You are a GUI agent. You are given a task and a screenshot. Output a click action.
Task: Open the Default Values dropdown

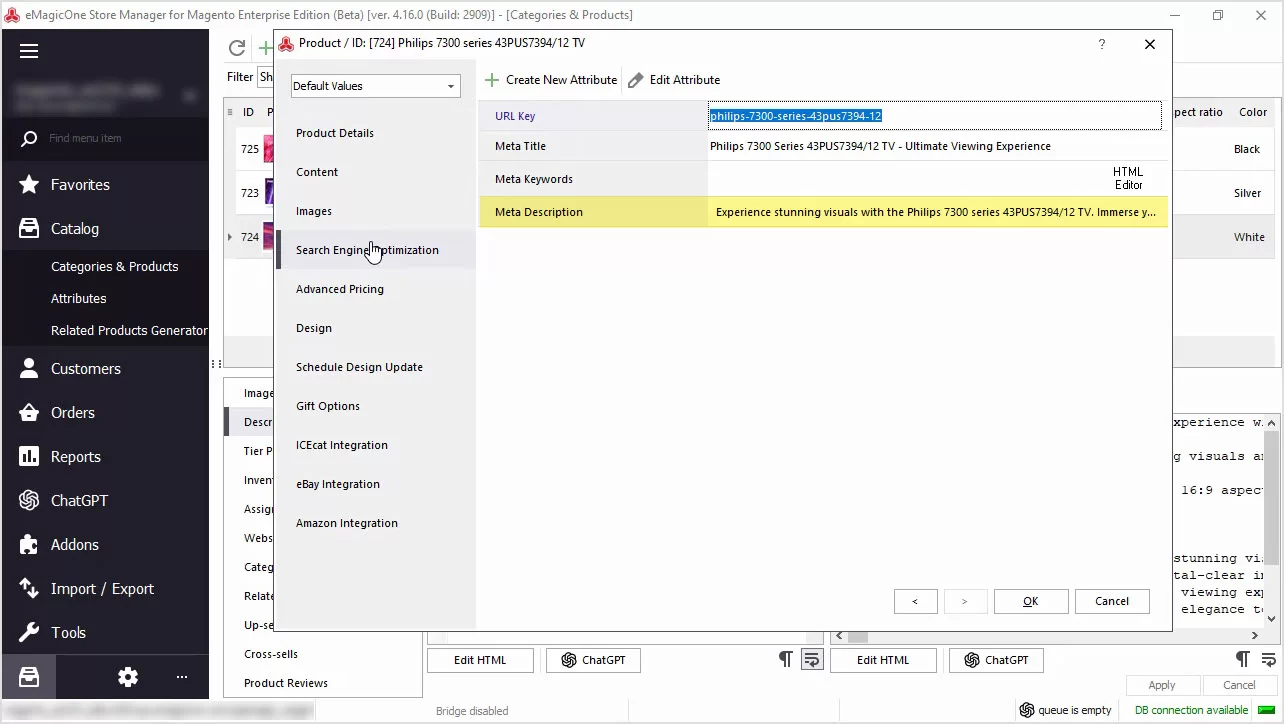376,86
